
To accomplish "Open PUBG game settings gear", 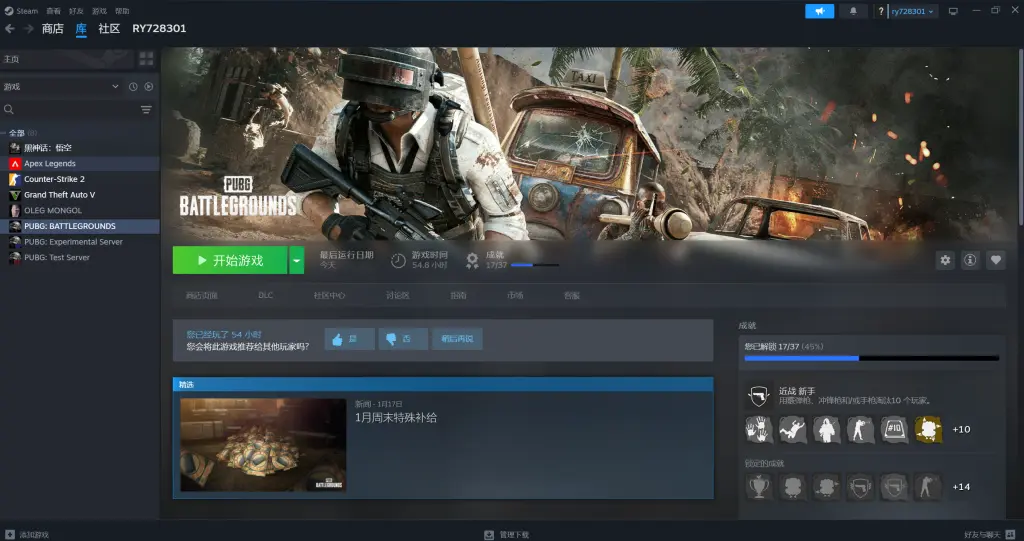I will click(x=945, y=260).
